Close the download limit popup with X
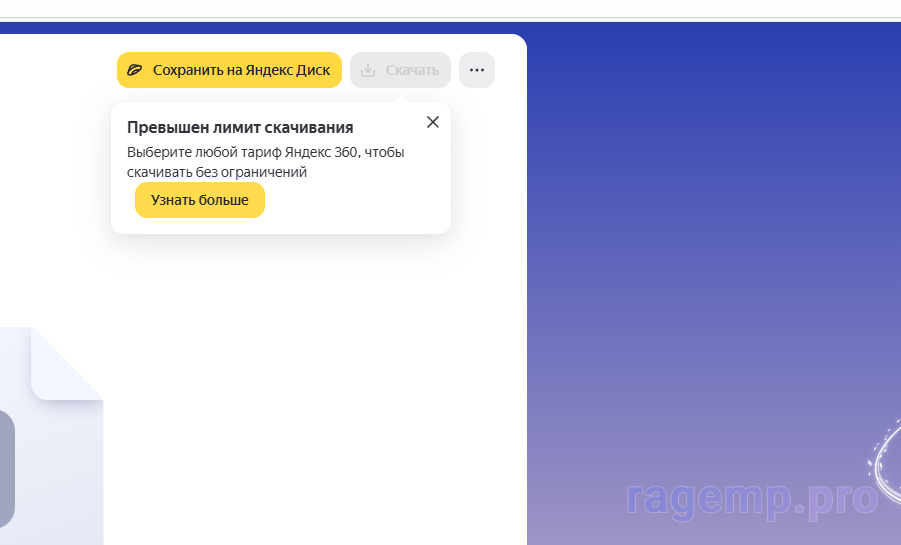This screenshot has width=901, height=545. tap(432, 122)
